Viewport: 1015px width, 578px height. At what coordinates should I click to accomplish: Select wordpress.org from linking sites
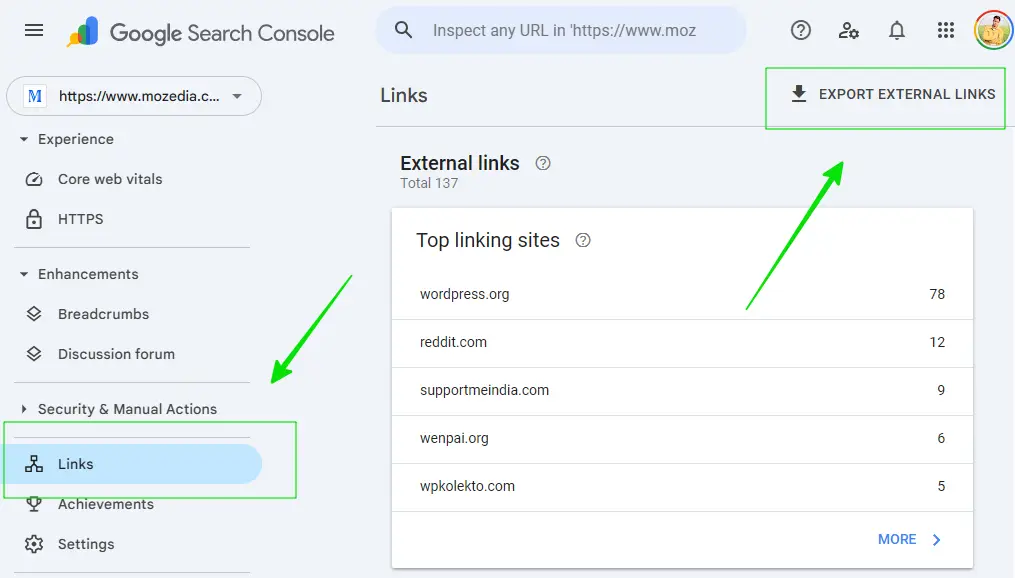coord(464,294)
